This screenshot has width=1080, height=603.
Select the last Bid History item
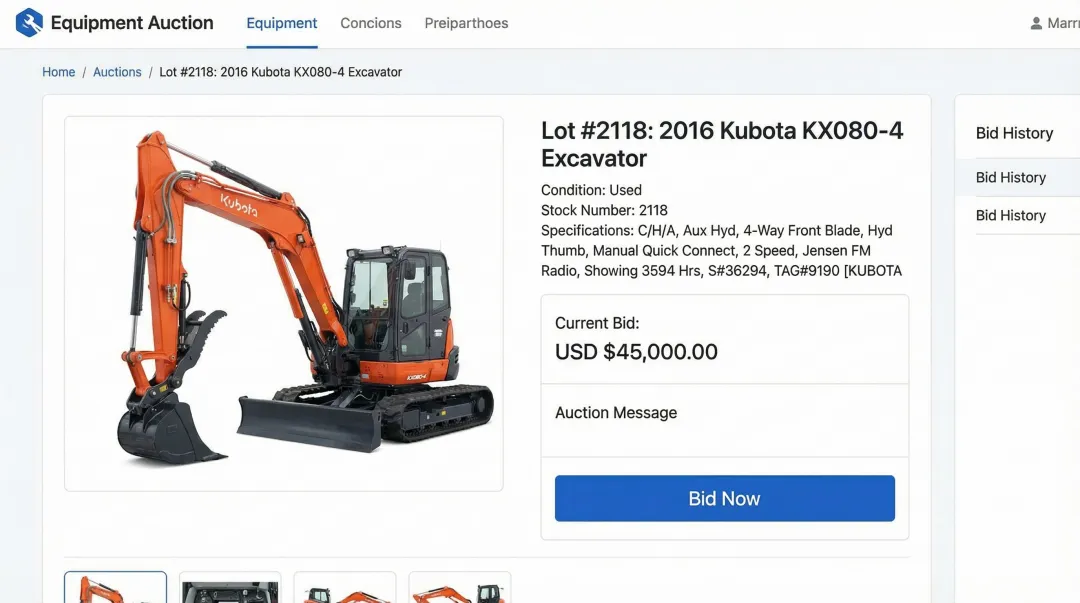[1010, 215]
